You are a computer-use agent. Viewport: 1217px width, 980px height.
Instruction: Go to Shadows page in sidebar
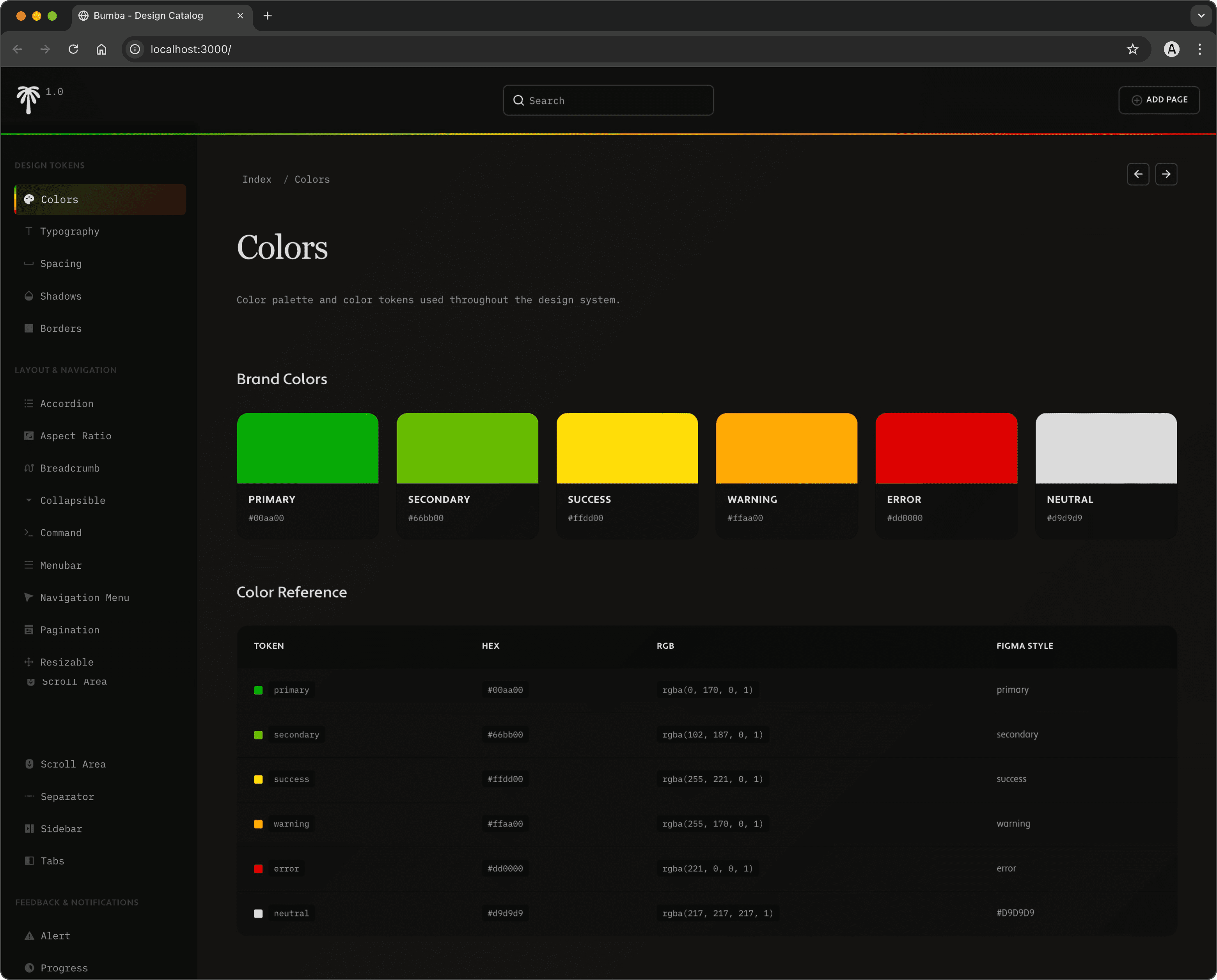coord(60,296)
